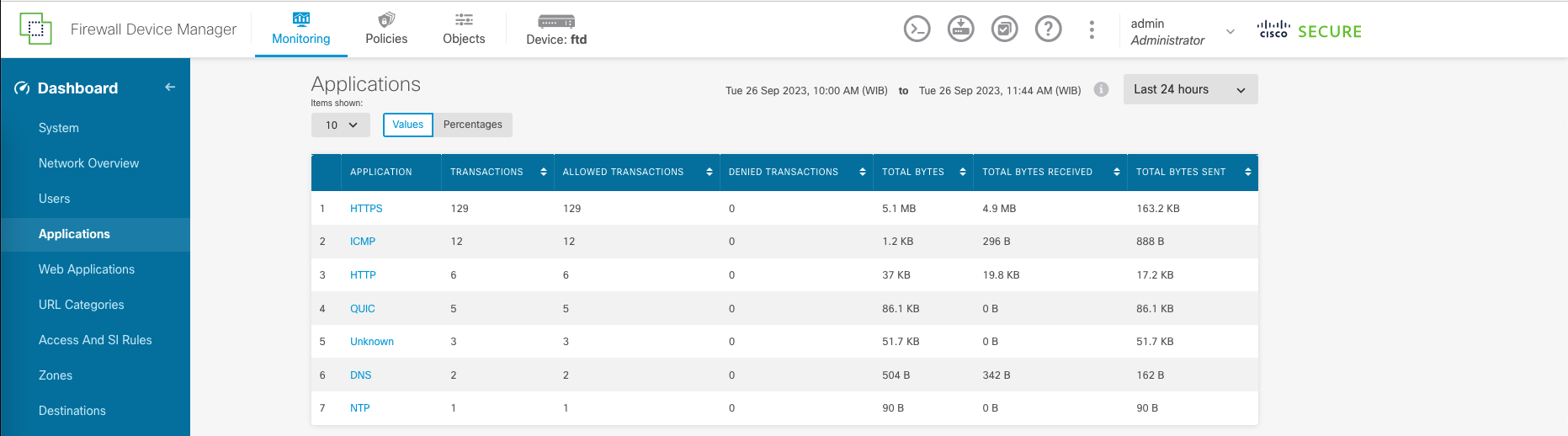Open the task list icon
Screen dimensions: 1568x436
tap(1004, 29)
